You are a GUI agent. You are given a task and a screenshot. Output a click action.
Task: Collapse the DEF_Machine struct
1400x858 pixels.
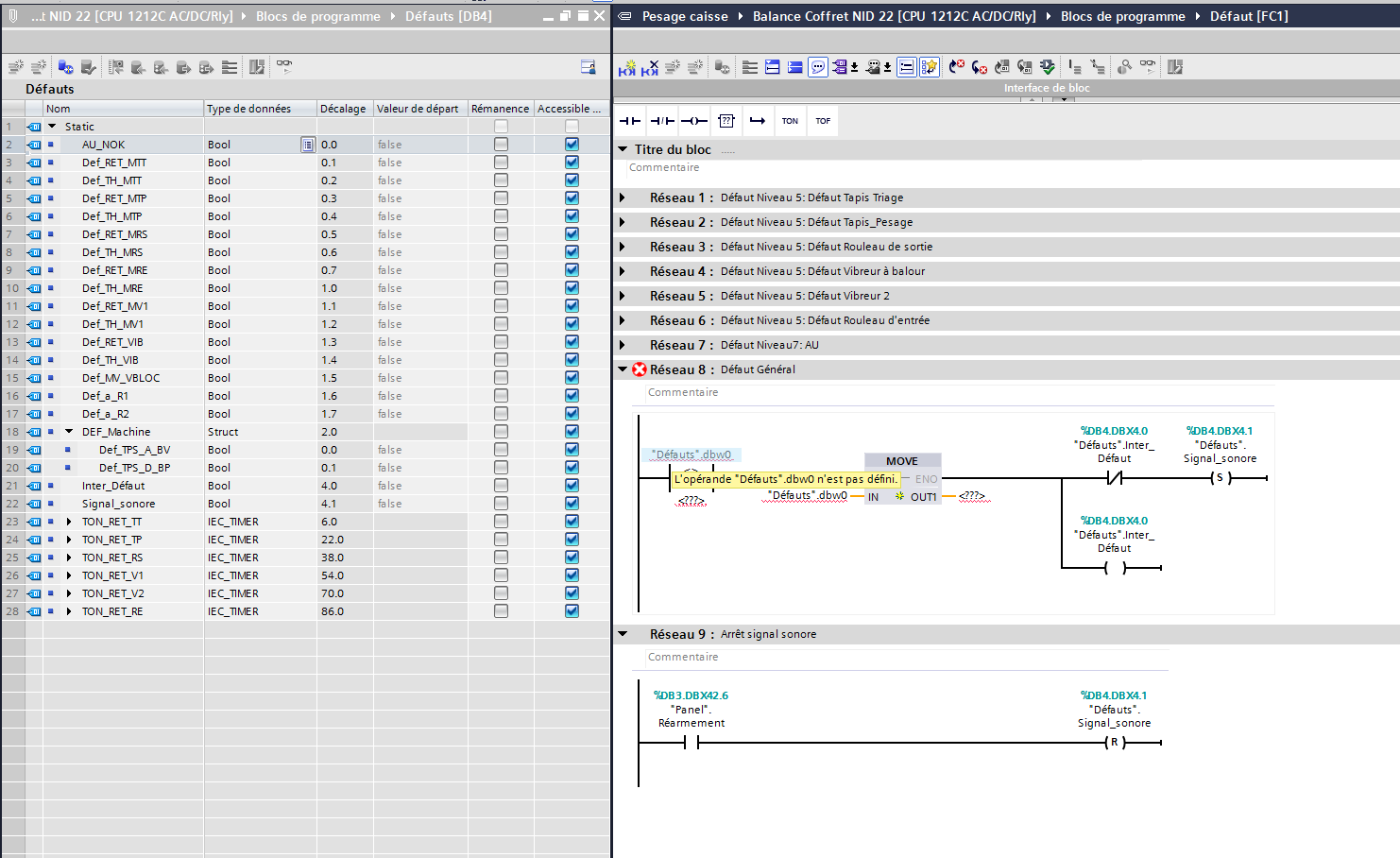[x=69, y=432]
